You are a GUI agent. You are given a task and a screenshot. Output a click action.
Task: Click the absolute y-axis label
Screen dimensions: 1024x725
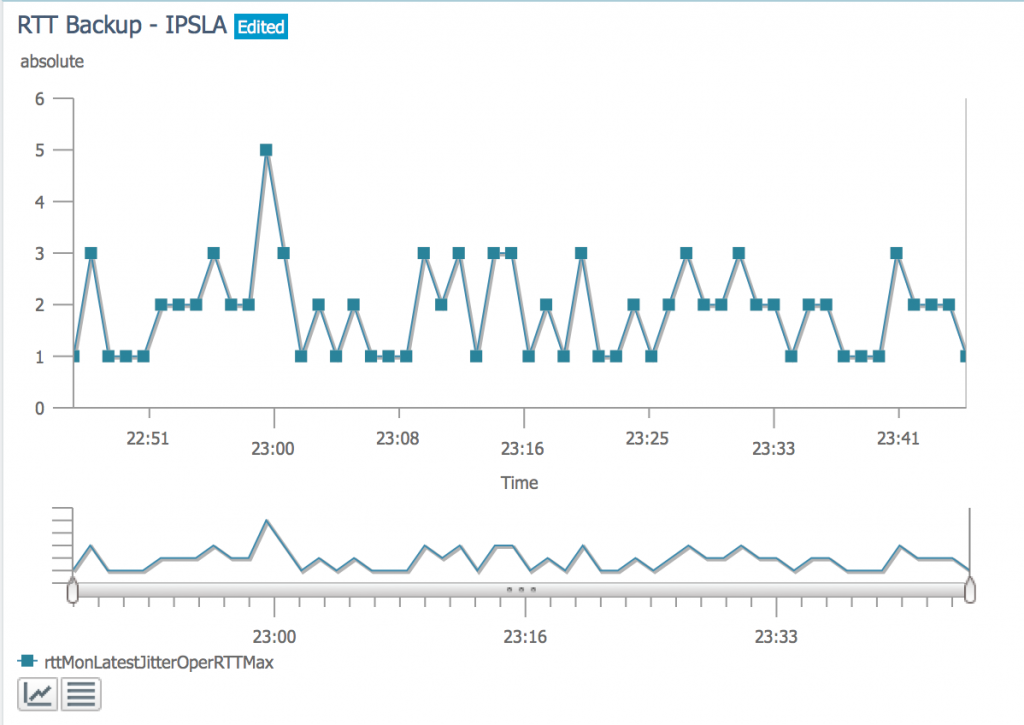[52, 61]
